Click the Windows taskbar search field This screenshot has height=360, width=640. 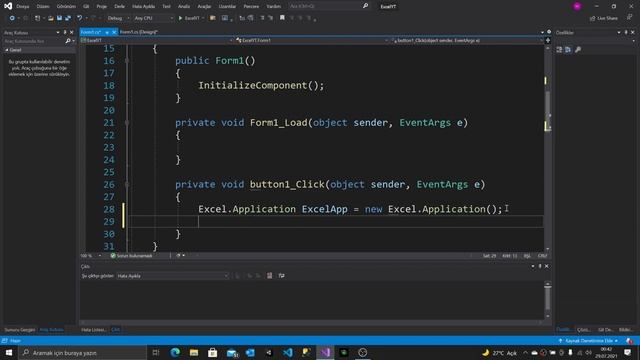[x=82, y=353]
